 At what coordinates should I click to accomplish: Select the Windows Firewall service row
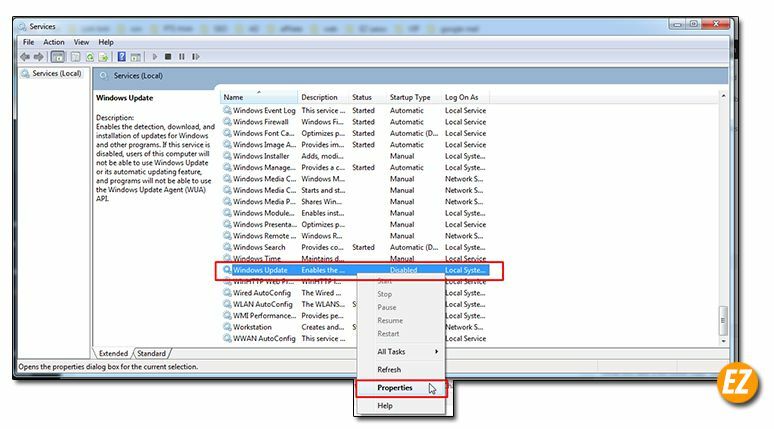pyautogui.click(x=354, y=121)
